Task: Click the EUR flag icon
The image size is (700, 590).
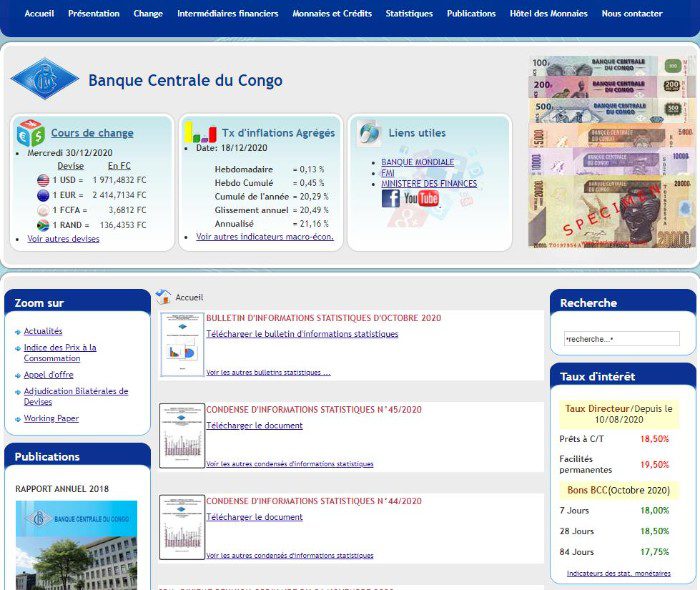Action: (x=43, y=195)
